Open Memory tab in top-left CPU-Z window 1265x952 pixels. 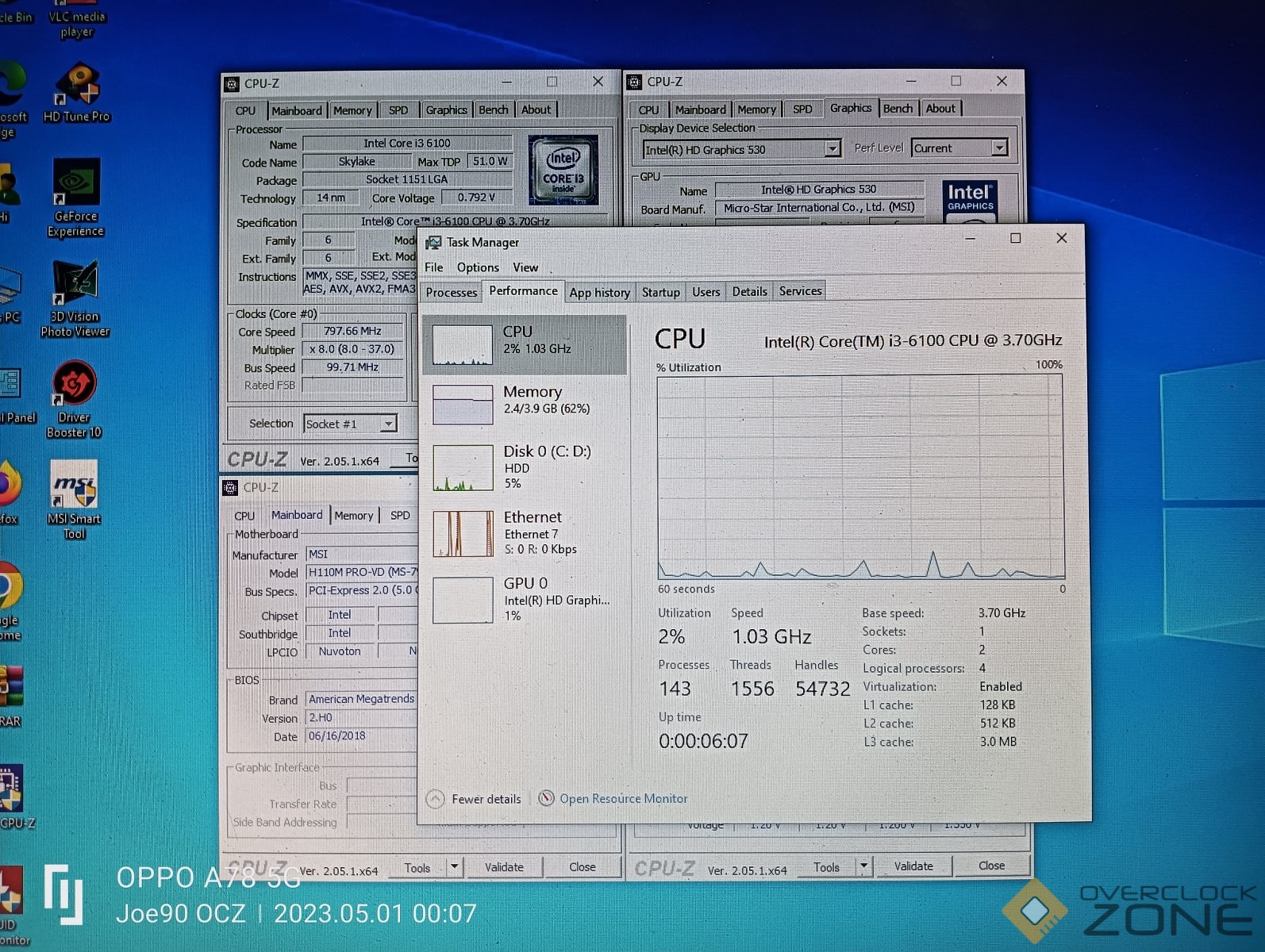click(352, 110)
